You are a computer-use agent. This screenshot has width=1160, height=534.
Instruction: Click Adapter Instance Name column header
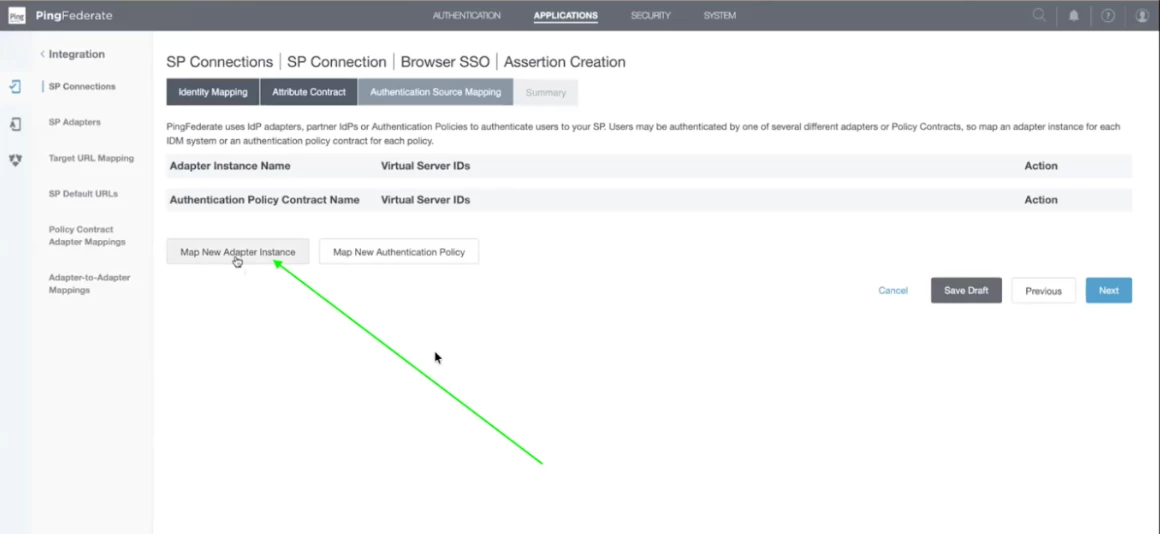(230, 166)
